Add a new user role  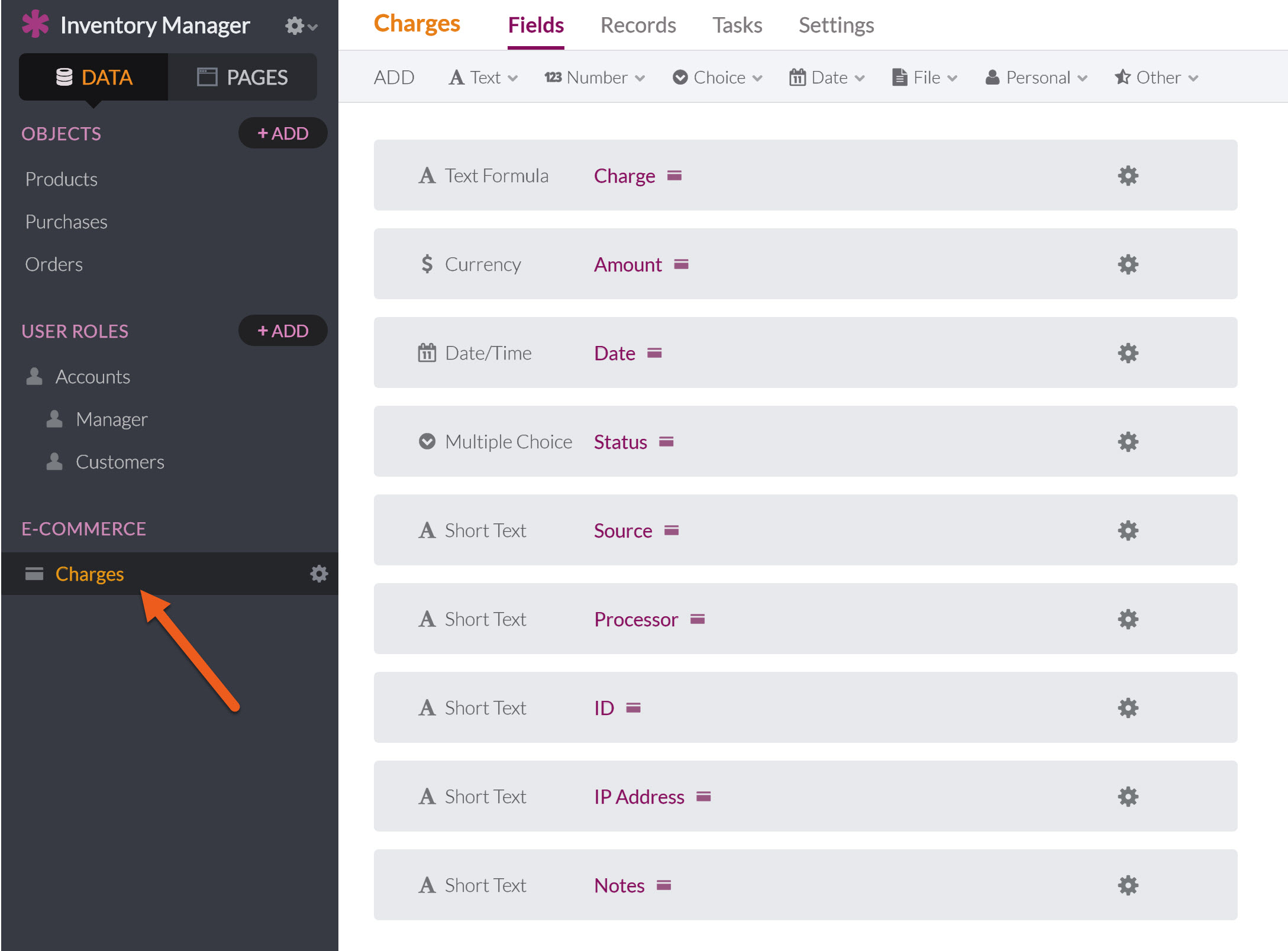283,331
